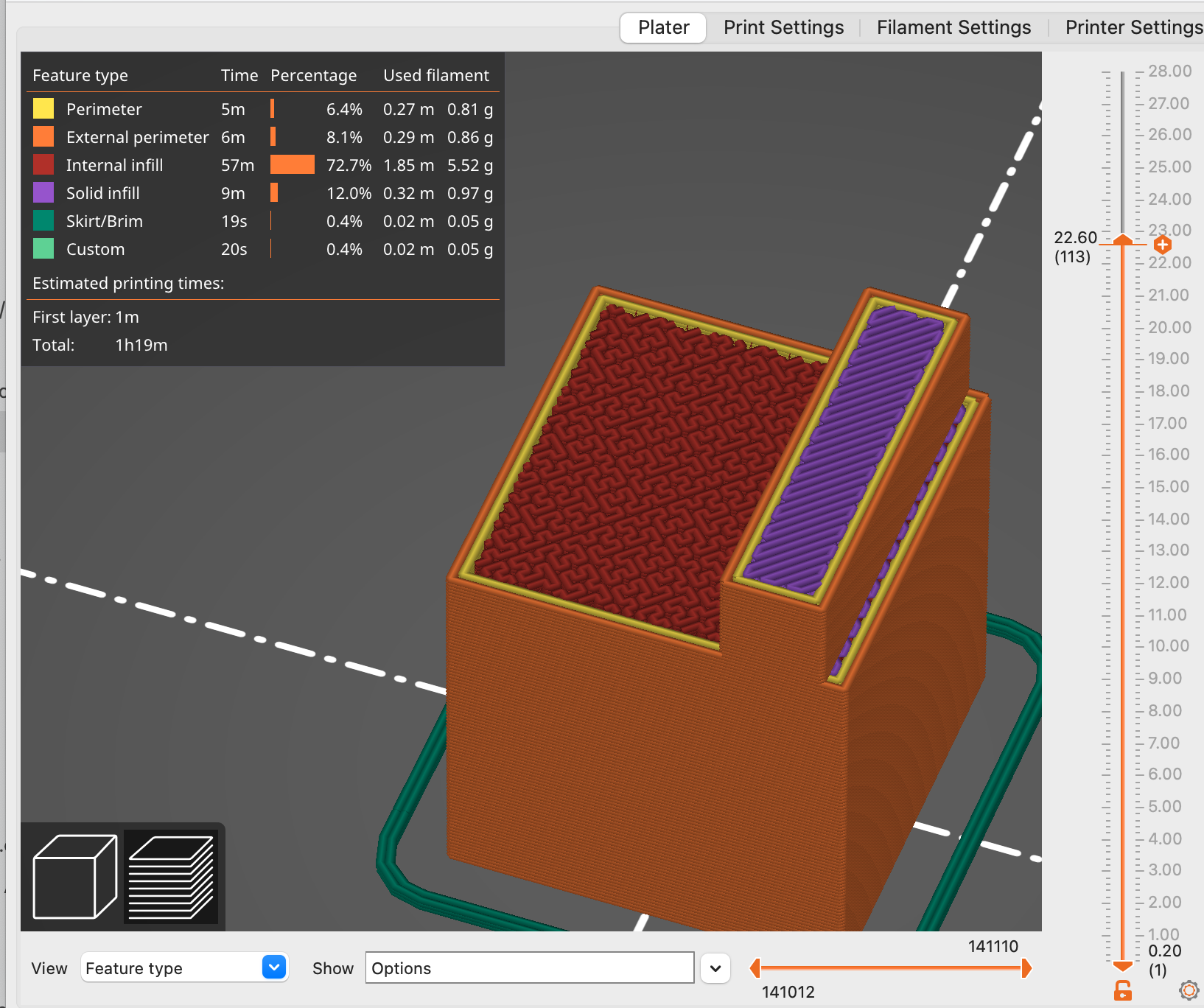
Task: Click the Perimeter feature label
Action: point(104,109)
